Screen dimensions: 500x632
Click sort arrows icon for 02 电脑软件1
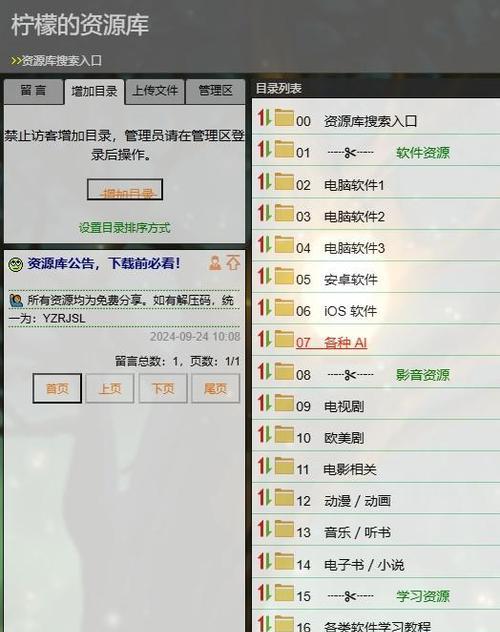(265, 181)
